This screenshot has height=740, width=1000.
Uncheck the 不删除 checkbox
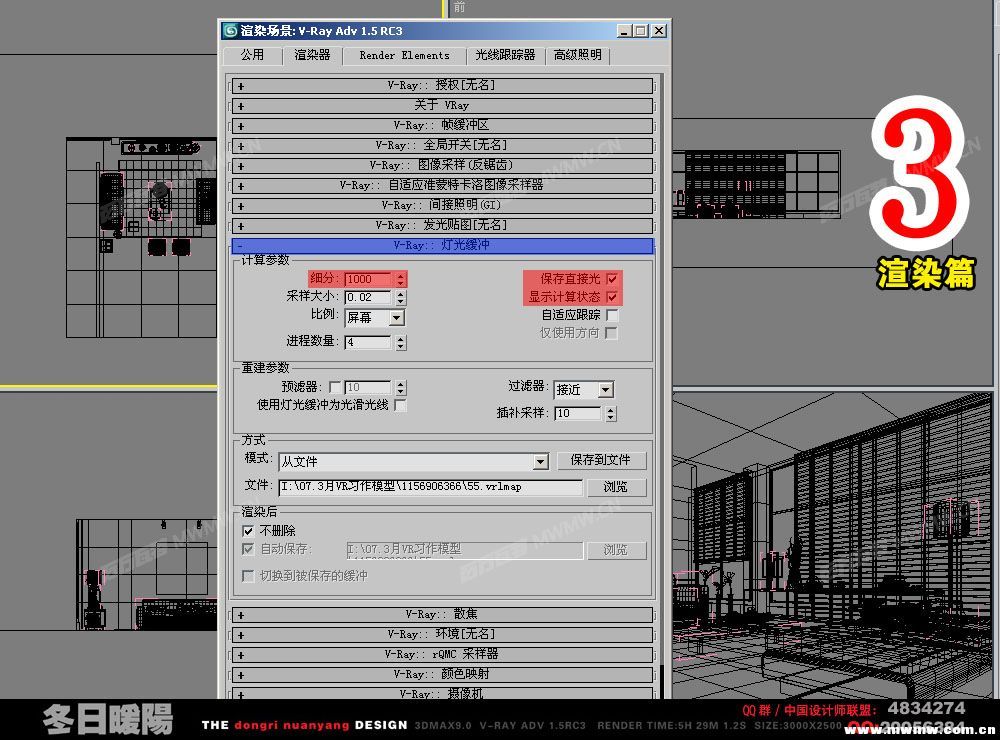(248, 531)
